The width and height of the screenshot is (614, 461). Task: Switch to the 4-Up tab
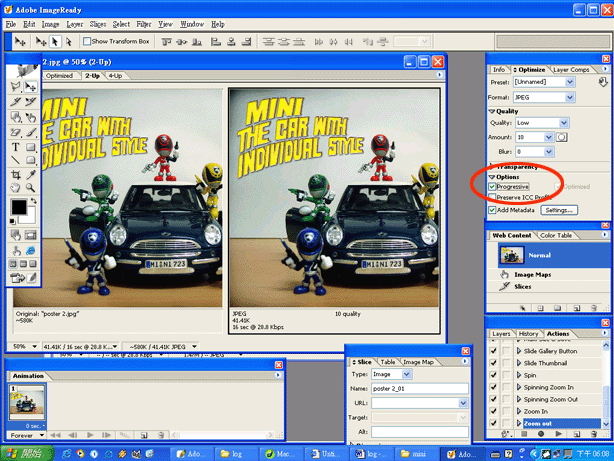[x=116, y=76]
